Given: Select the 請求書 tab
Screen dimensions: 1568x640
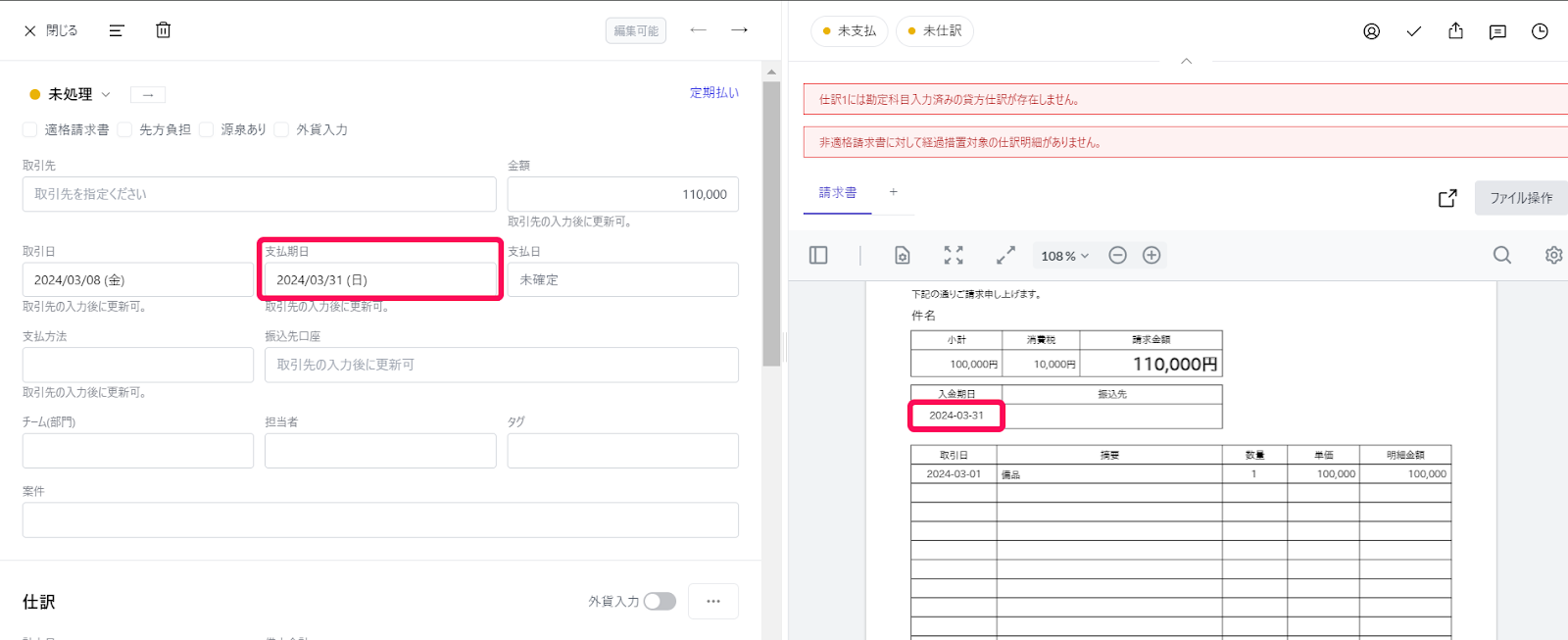Looking at the screenshot, I should tap(838, 193).
